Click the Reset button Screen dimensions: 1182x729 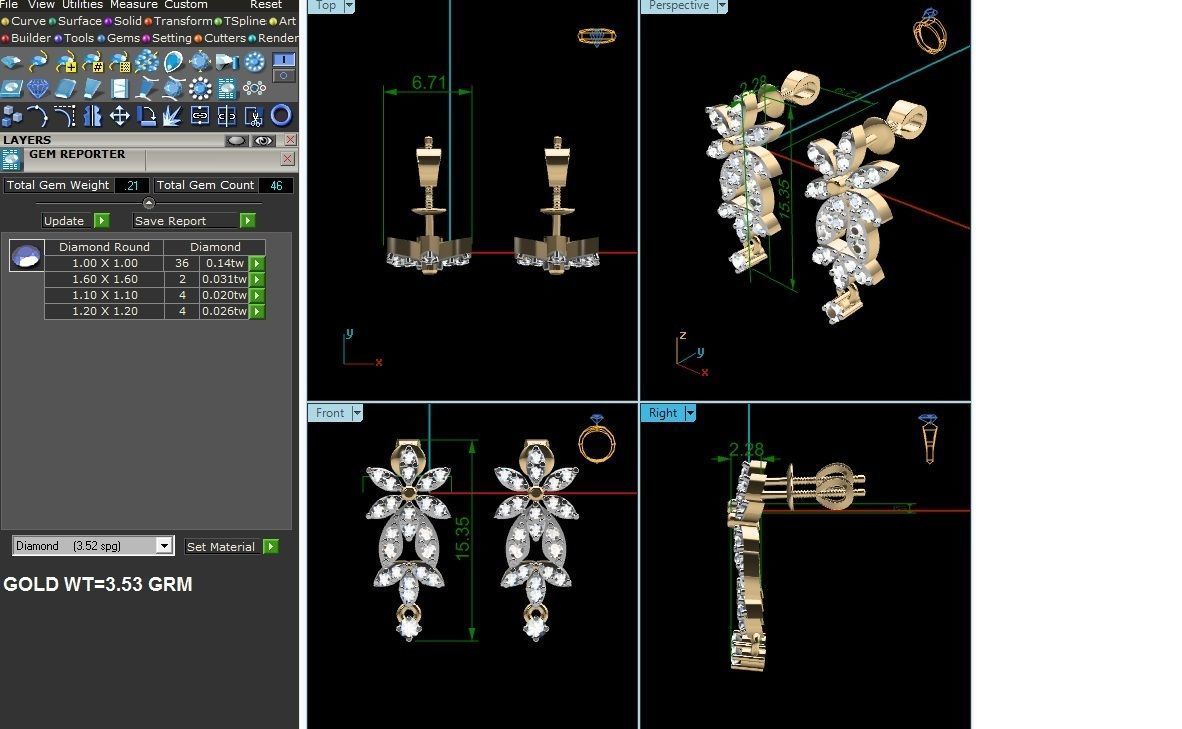coord(266,5)
